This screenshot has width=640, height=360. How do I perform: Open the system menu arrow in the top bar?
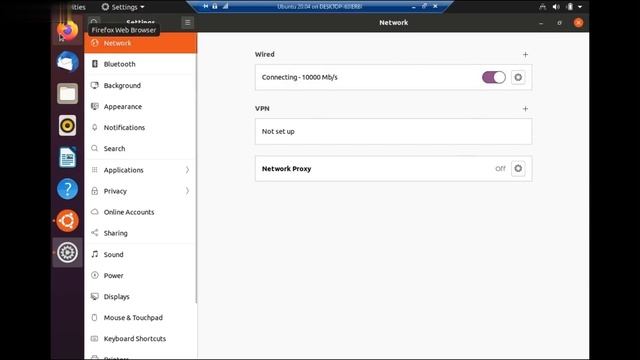[580, 7]
